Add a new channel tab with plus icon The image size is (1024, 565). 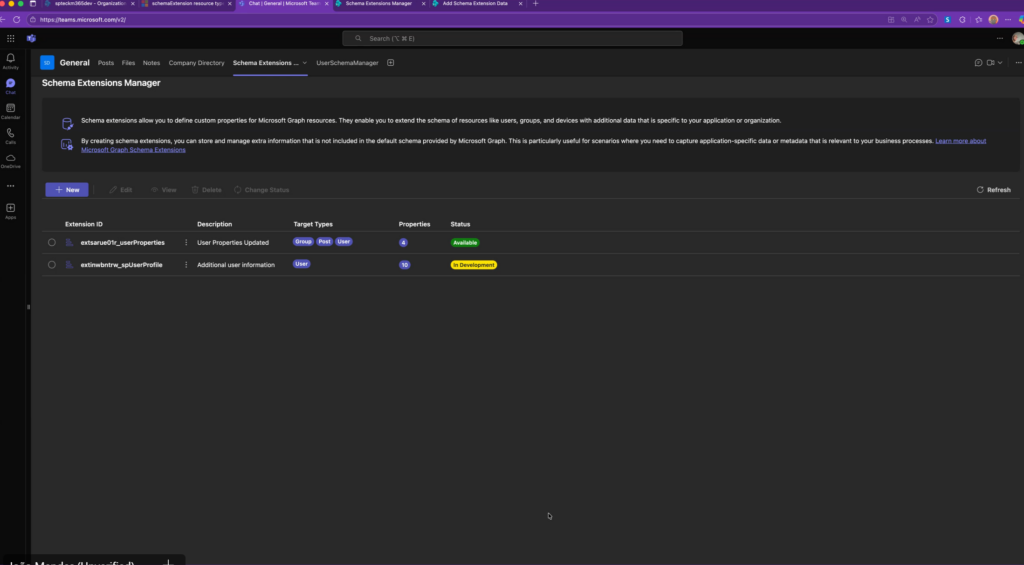tap(391, 63)
